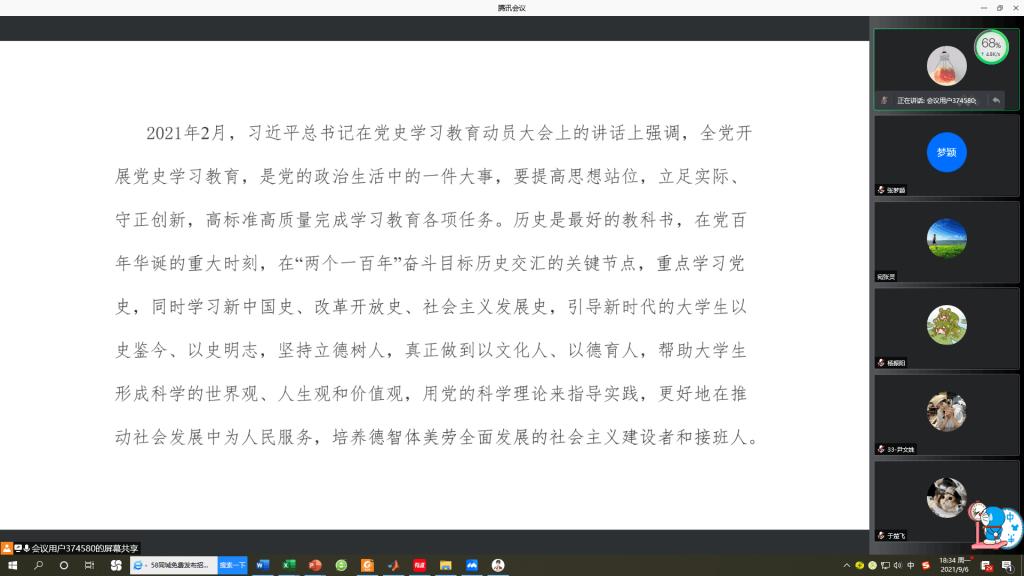Viewport: 1024px width, 576px height.
Task: Open Windows search magnifier in taskbar
Action: click(39, 565)
